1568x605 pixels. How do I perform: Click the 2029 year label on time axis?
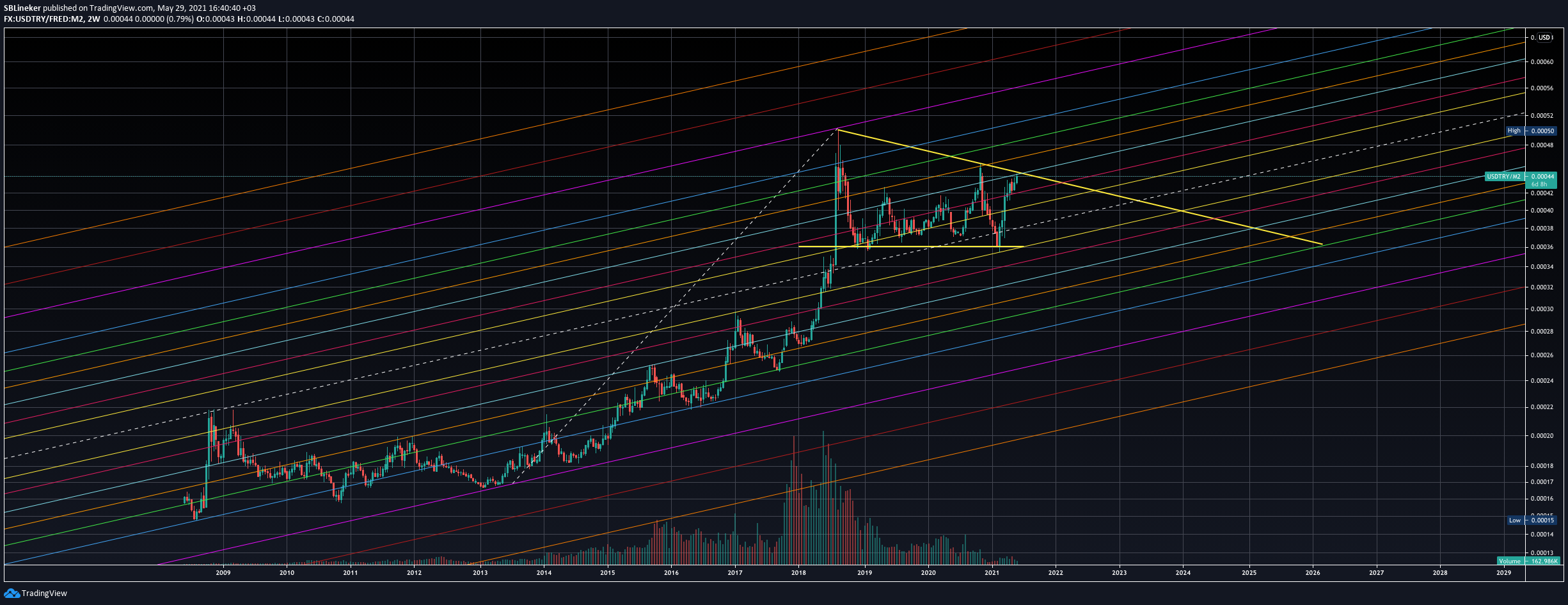pyautogui.click(x=1504, y=573)
